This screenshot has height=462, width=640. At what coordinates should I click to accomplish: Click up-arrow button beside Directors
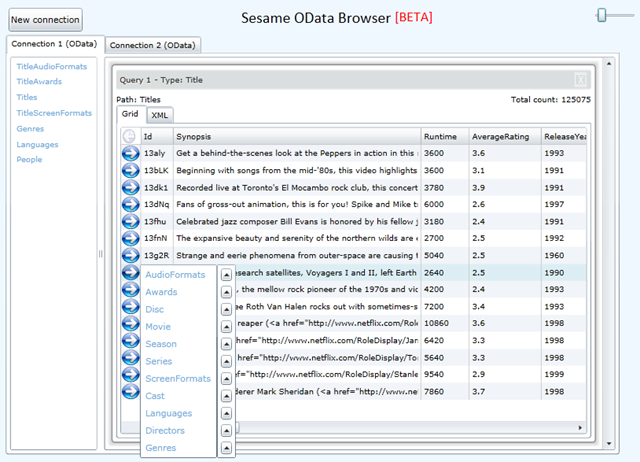[x=227, y=431]
